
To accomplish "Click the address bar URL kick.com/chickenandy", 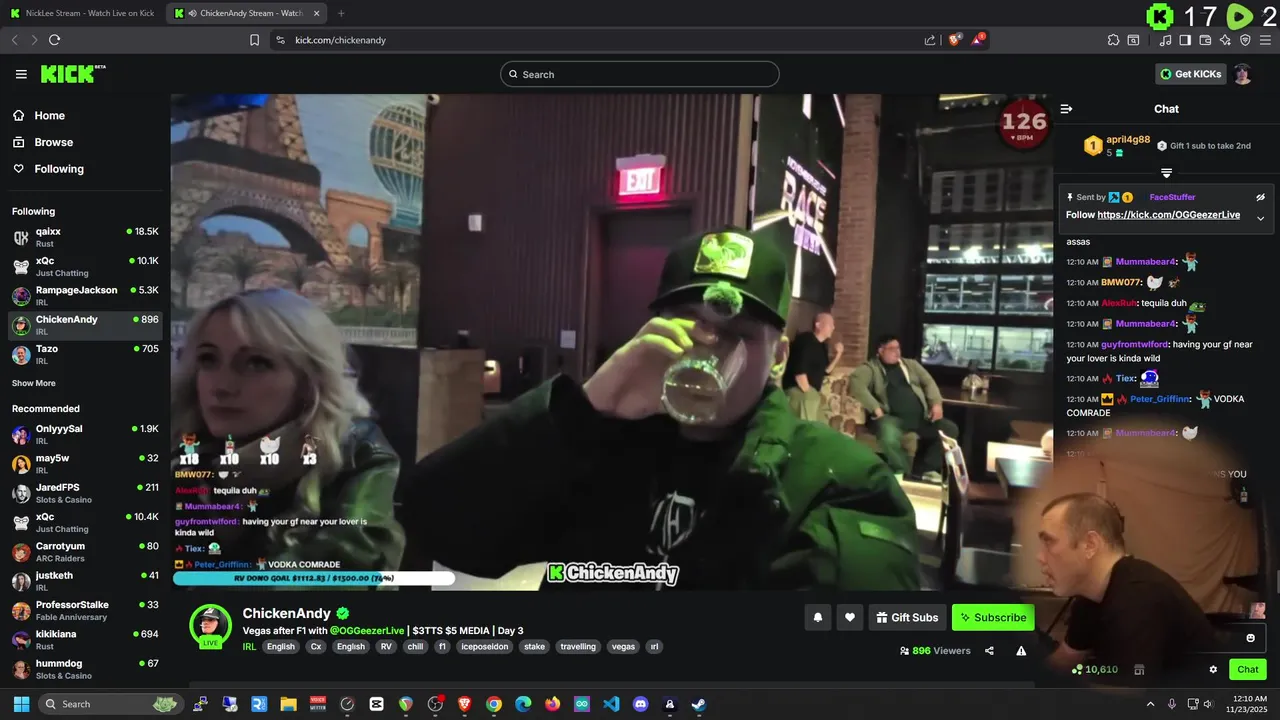I will coord(340,40).
